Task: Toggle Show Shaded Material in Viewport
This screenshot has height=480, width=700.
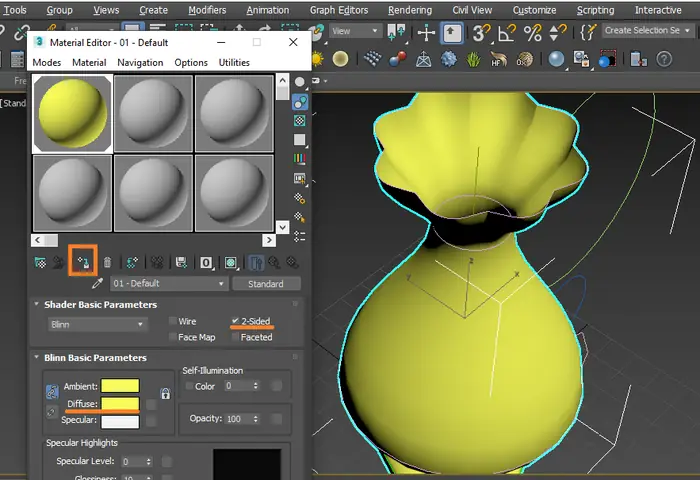Action: click(x=231, y=263)
